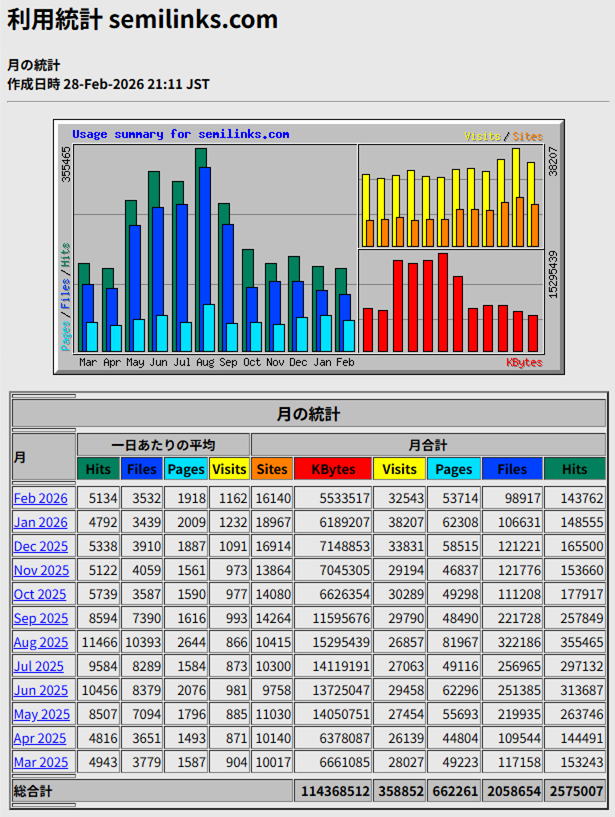Select the Sep 2025 link
Viewport: 615px width, 817px height.
[41, 618]
